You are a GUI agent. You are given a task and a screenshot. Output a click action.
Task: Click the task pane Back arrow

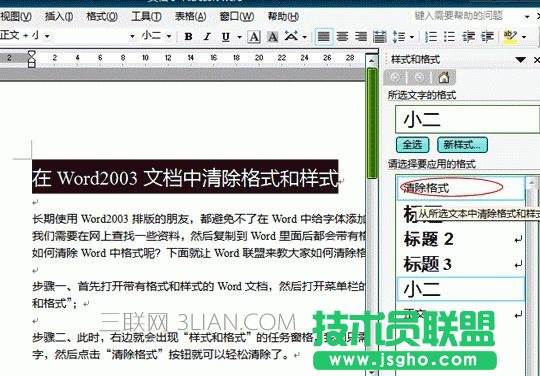pos(395,78)
